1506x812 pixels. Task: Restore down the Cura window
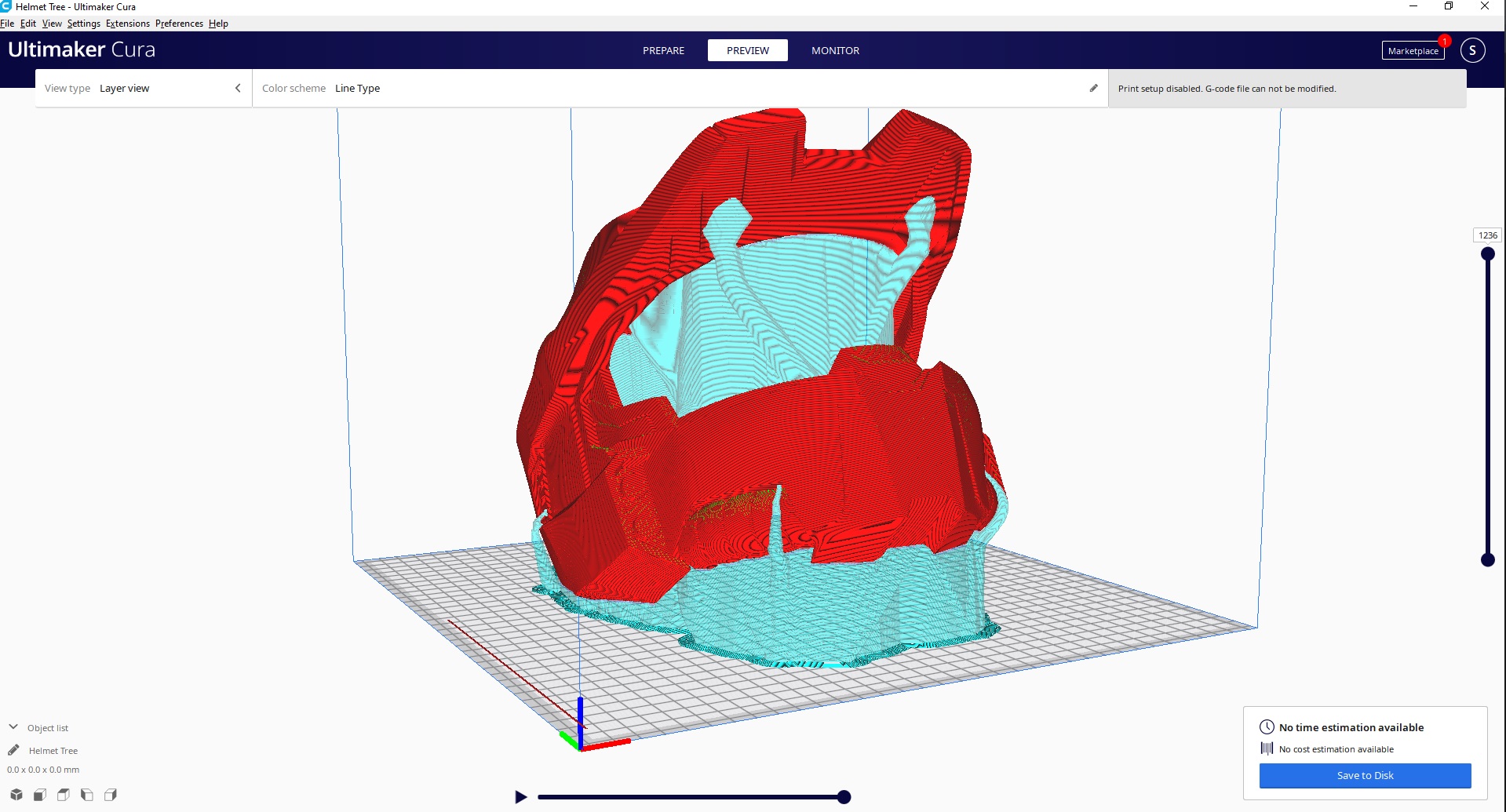coord(1449,6)
